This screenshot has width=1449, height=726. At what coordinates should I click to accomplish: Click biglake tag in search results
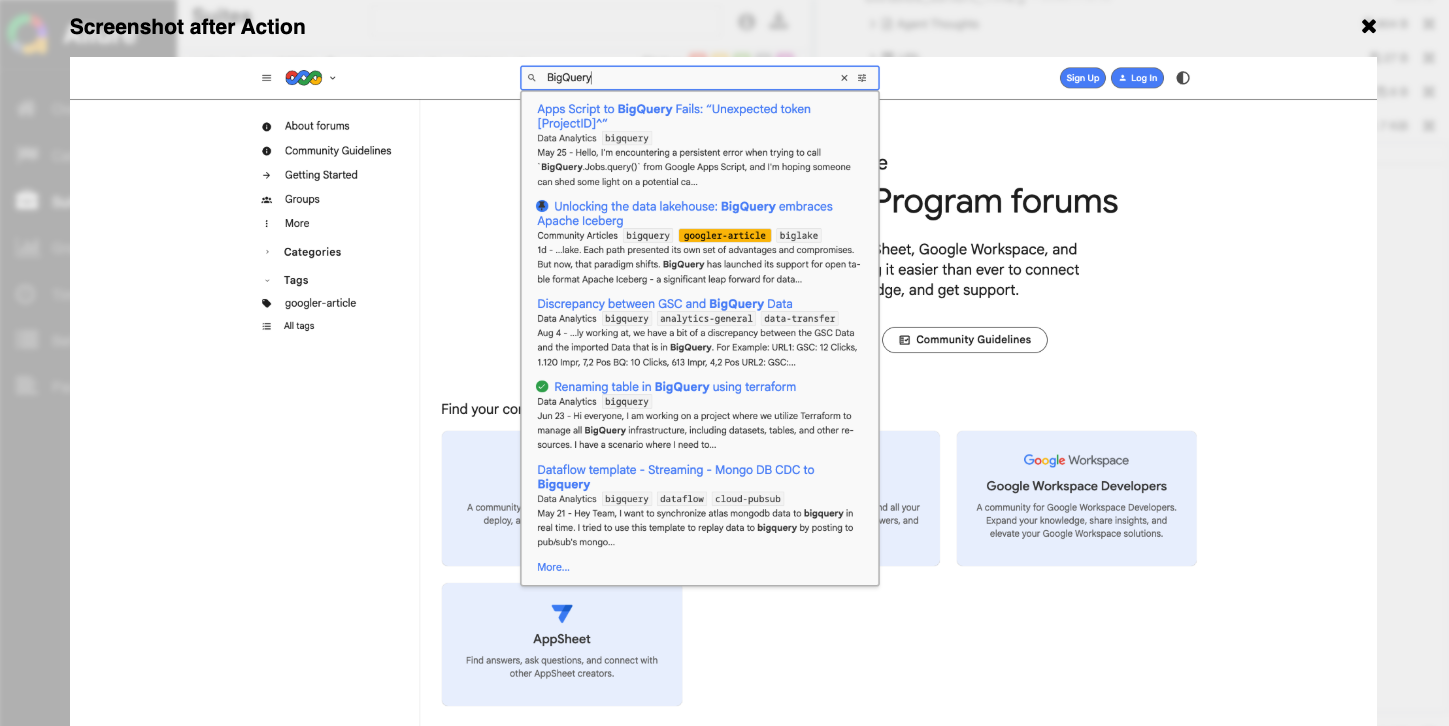point(799,236)
